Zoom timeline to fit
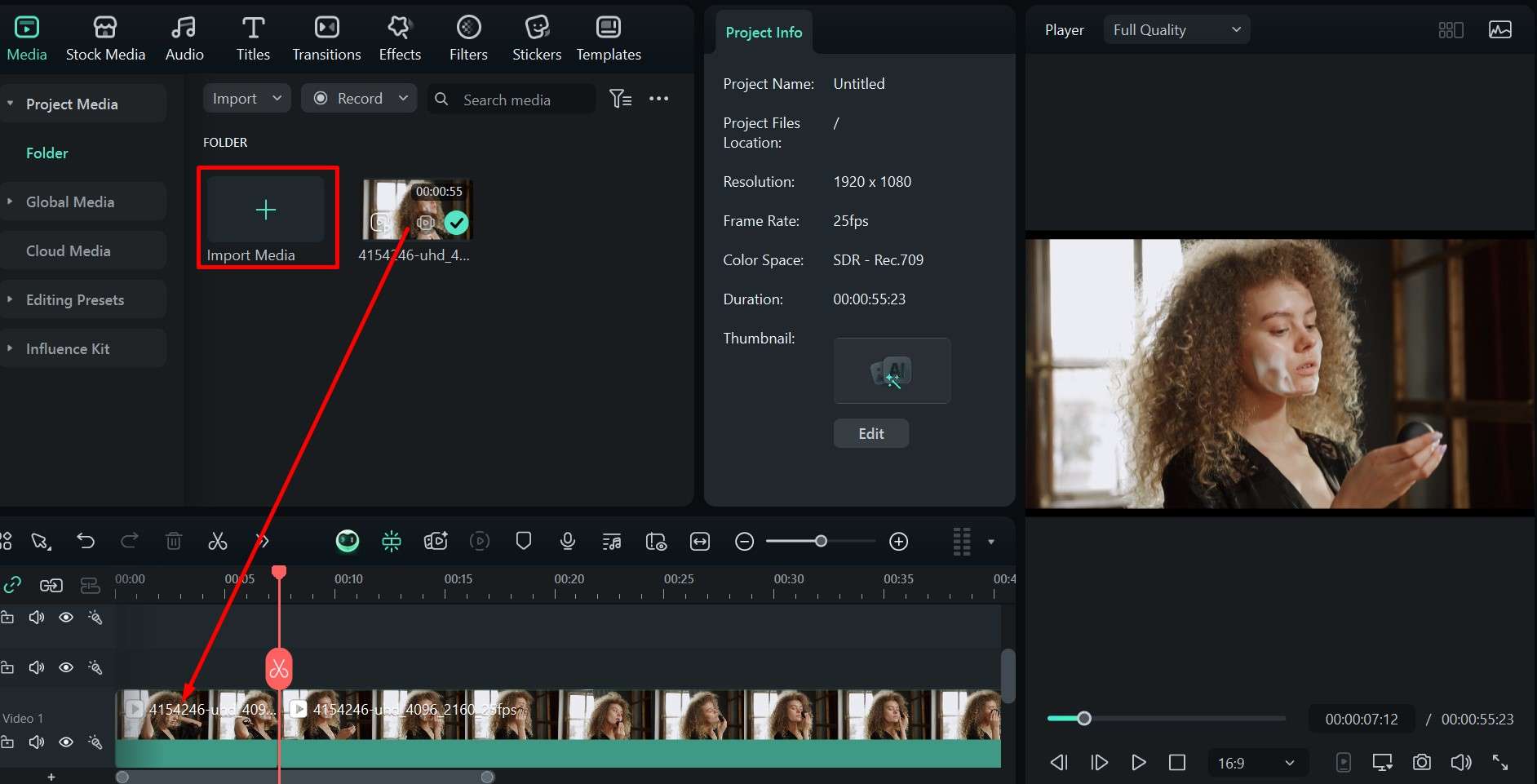 click(x=700, y=541)
